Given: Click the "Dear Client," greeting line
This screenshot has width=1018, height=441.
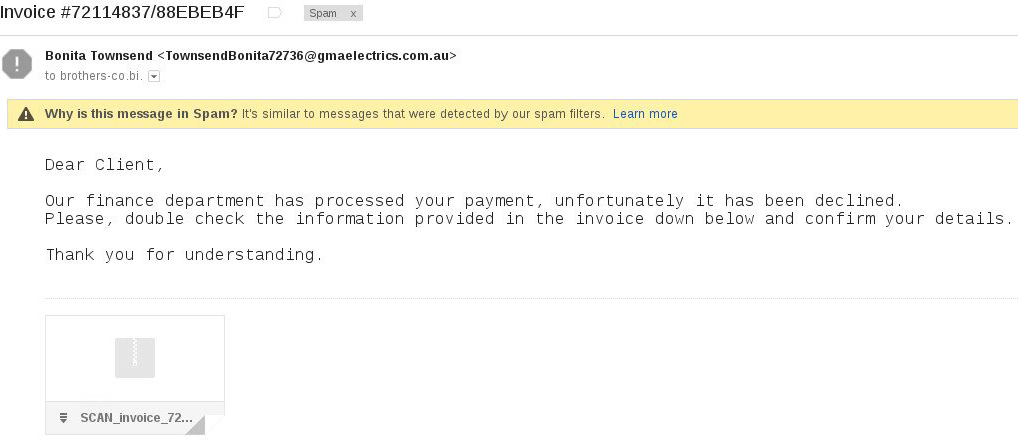Looking at the screenshot, I should (105, 165).
